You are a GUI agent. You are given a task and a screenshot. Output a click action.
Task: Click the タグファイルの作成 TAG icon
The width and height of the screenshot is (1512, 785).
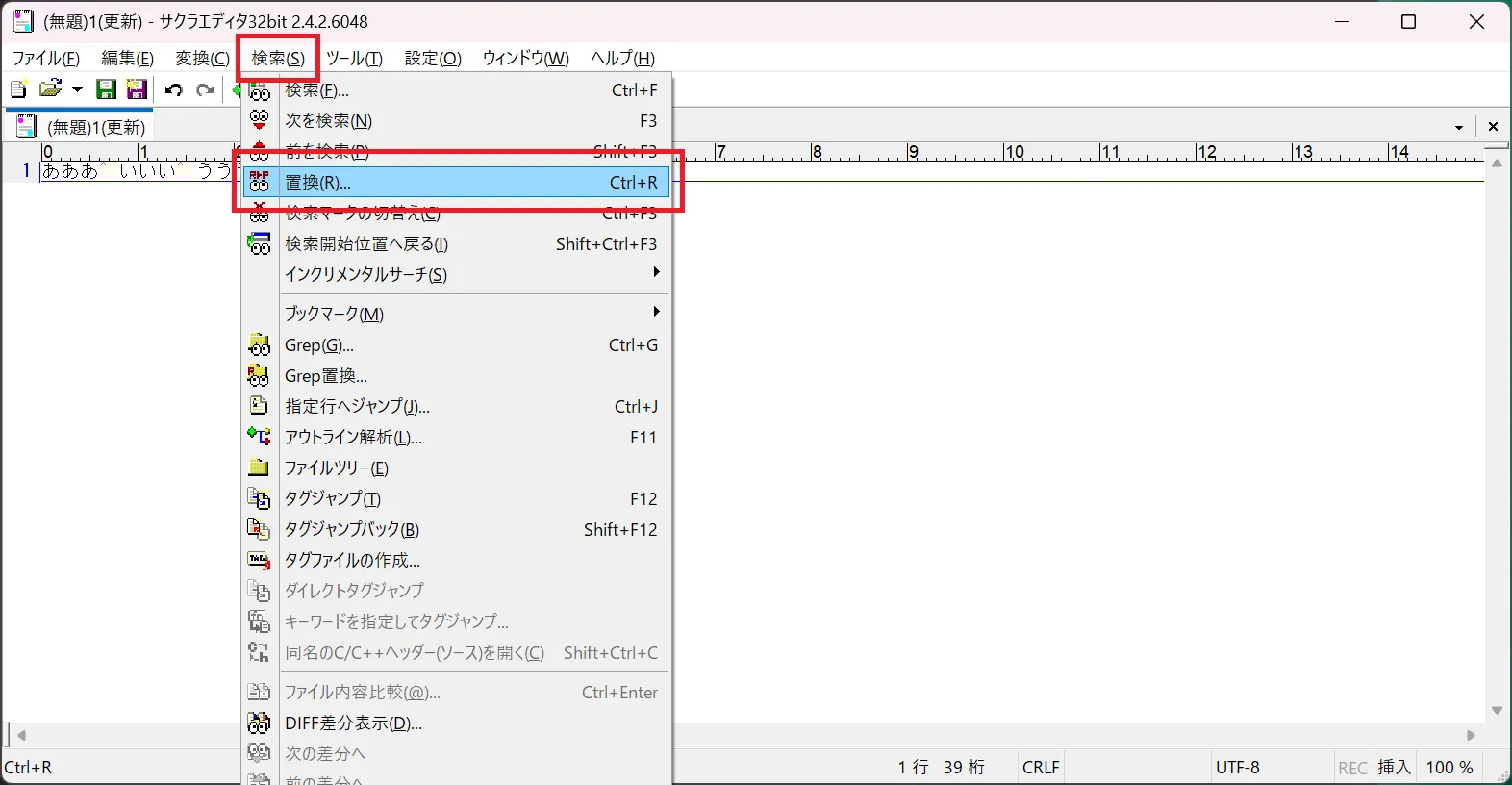(x=260, y=560)
